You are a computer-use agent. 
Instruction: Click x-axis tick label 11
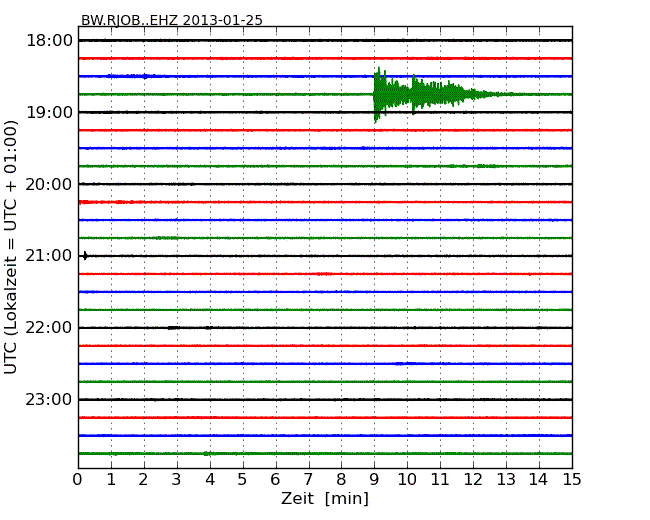pos(440,479)
